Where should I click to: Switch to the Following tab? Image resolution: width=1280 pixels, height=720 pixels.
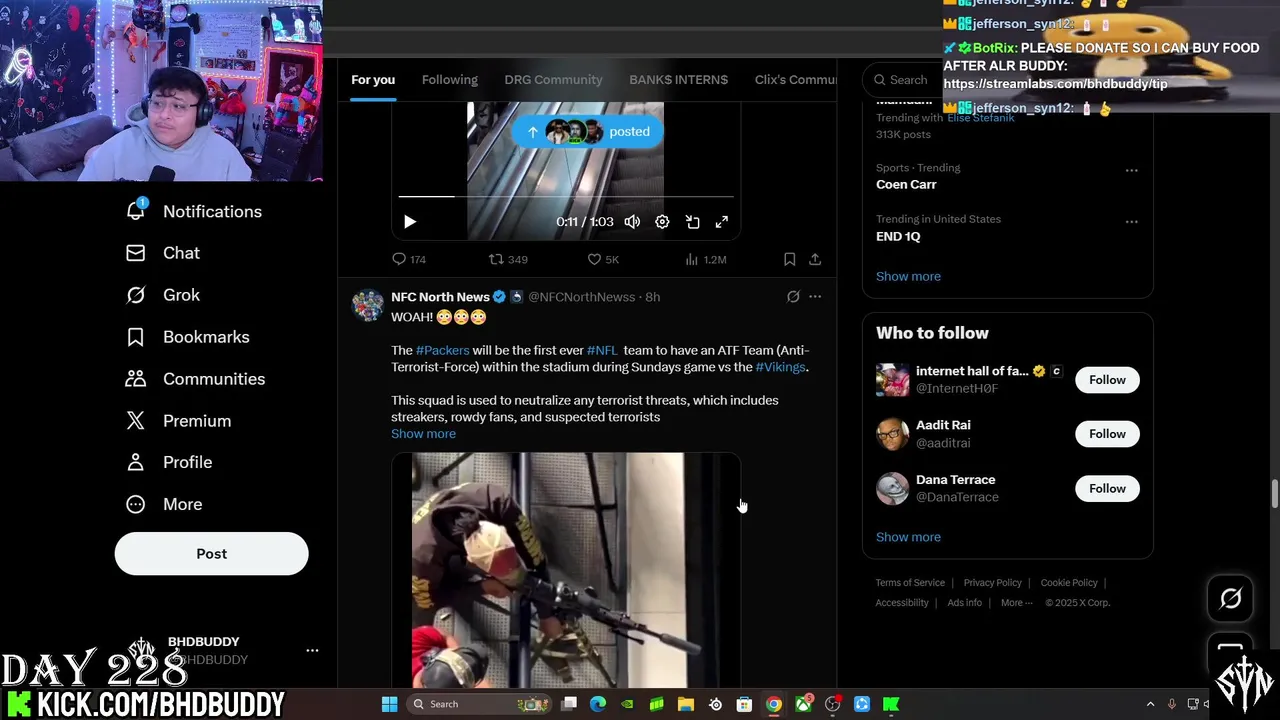tap(450, 80)
